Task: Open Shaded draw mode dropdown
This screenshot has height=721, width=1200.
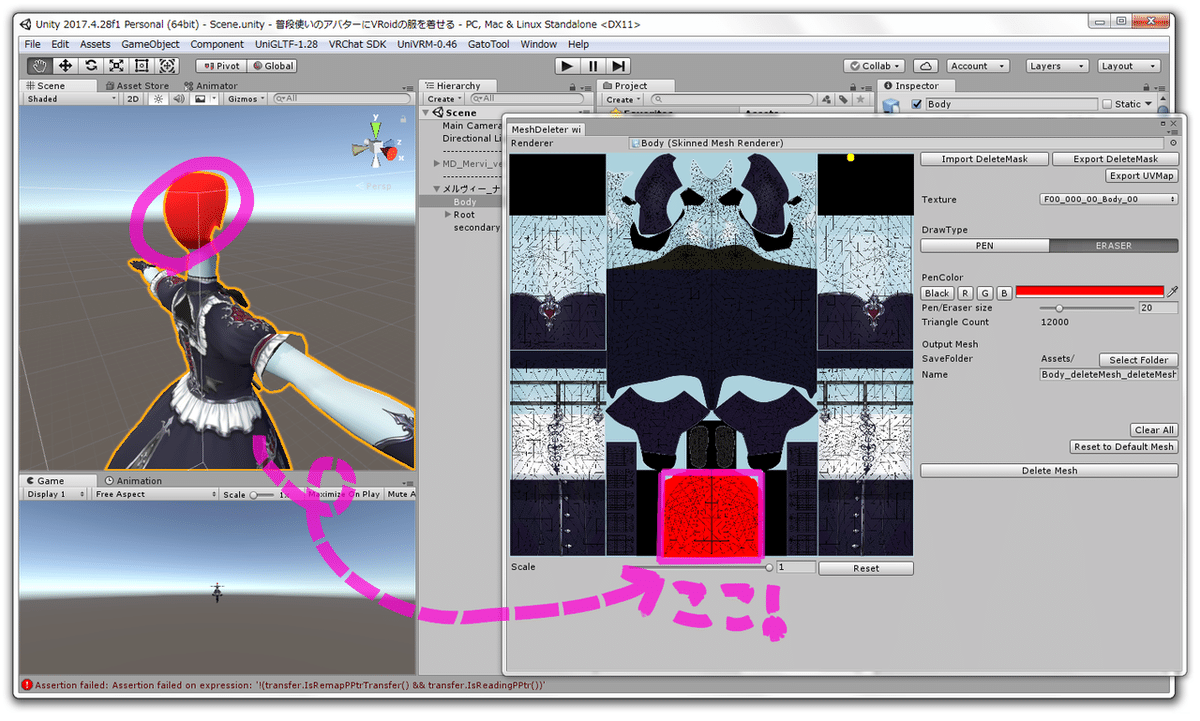Action: pyautogui.click(x=71, y=99)
